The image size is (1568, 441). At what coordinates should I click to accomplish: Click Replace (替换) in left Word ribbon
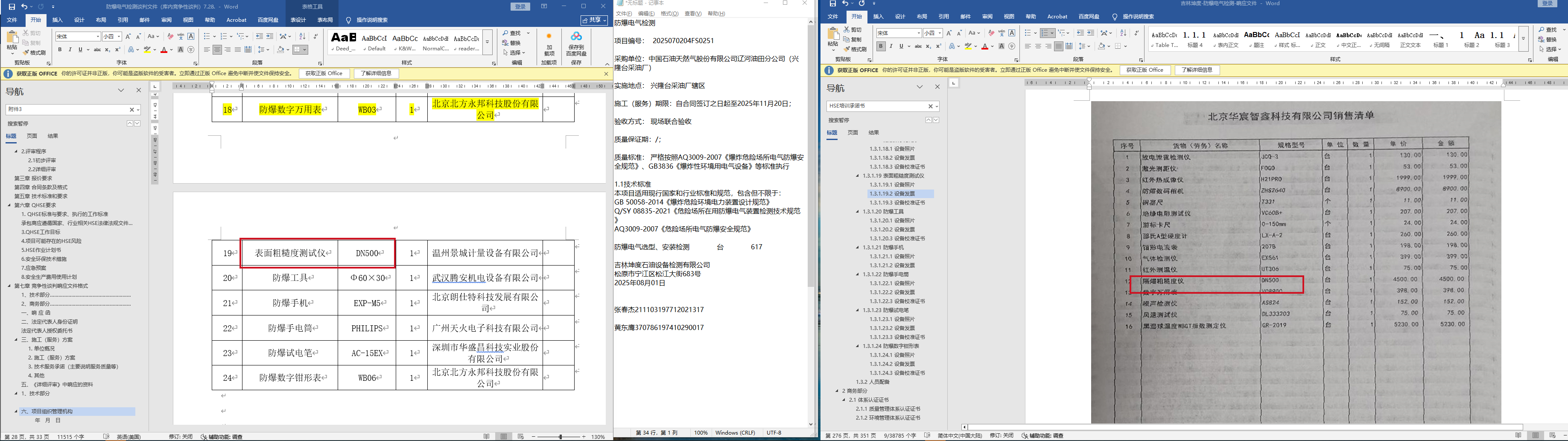pyautogui.click(x=512, y=43)
